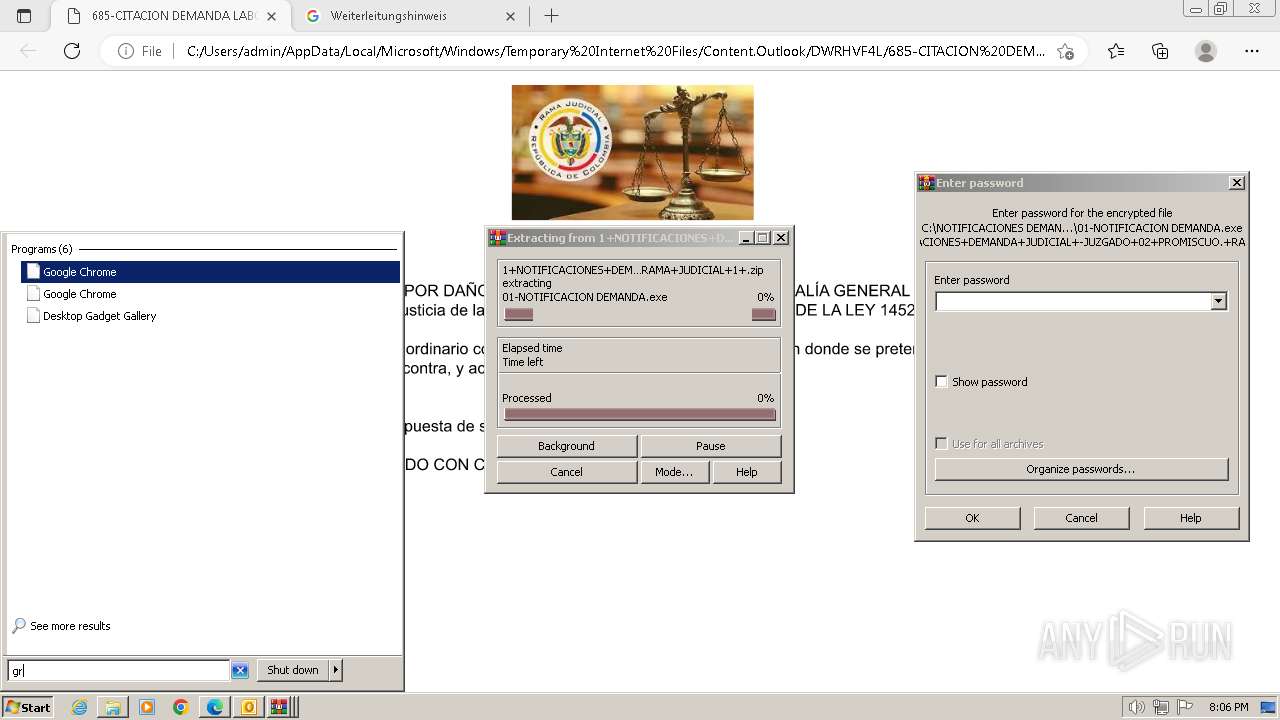Clear the Start menu search box

[x=240, y=670]
